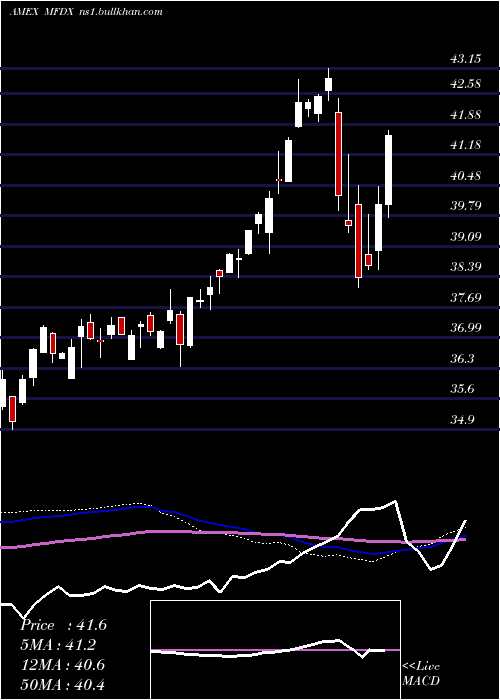Viewport: 500px width, 700px height.
Task: Click the 34.9 price level label
Action: pos(462,420)
